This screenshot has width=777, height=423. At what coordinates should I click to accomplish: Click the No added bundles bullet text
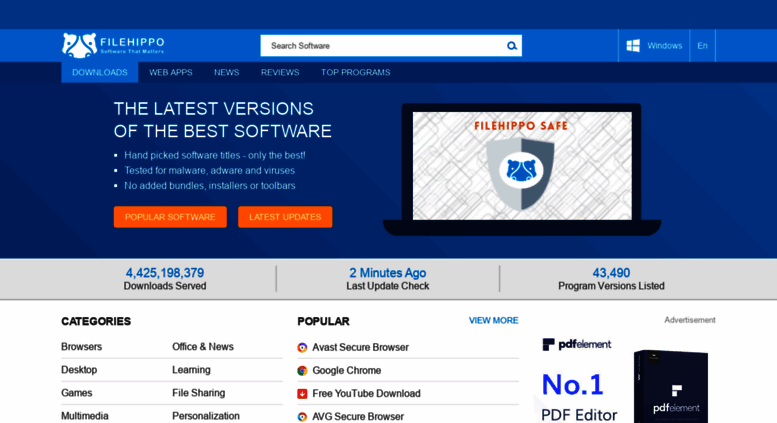[210, 186]
